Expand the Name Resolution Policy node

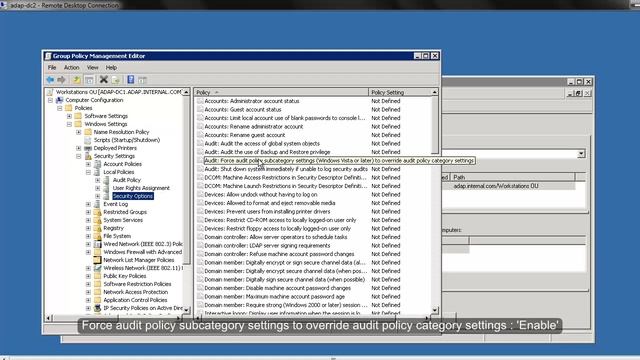click(x=79, y=132)
